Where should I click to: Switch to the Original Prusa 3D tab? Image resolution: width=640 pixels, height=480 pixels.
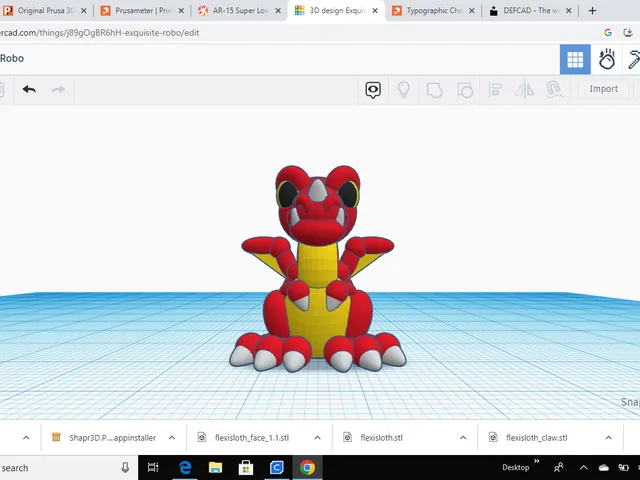pyautogui.click(x=44, y=11)
